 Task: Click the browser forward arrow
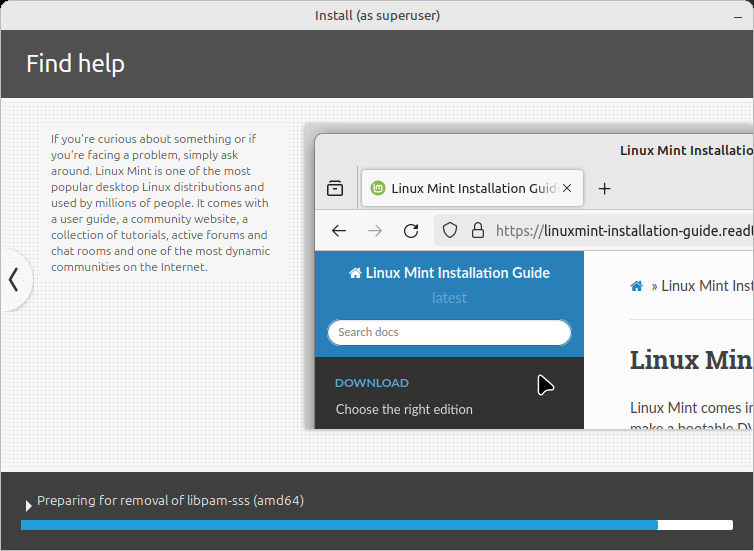(375, 231)
